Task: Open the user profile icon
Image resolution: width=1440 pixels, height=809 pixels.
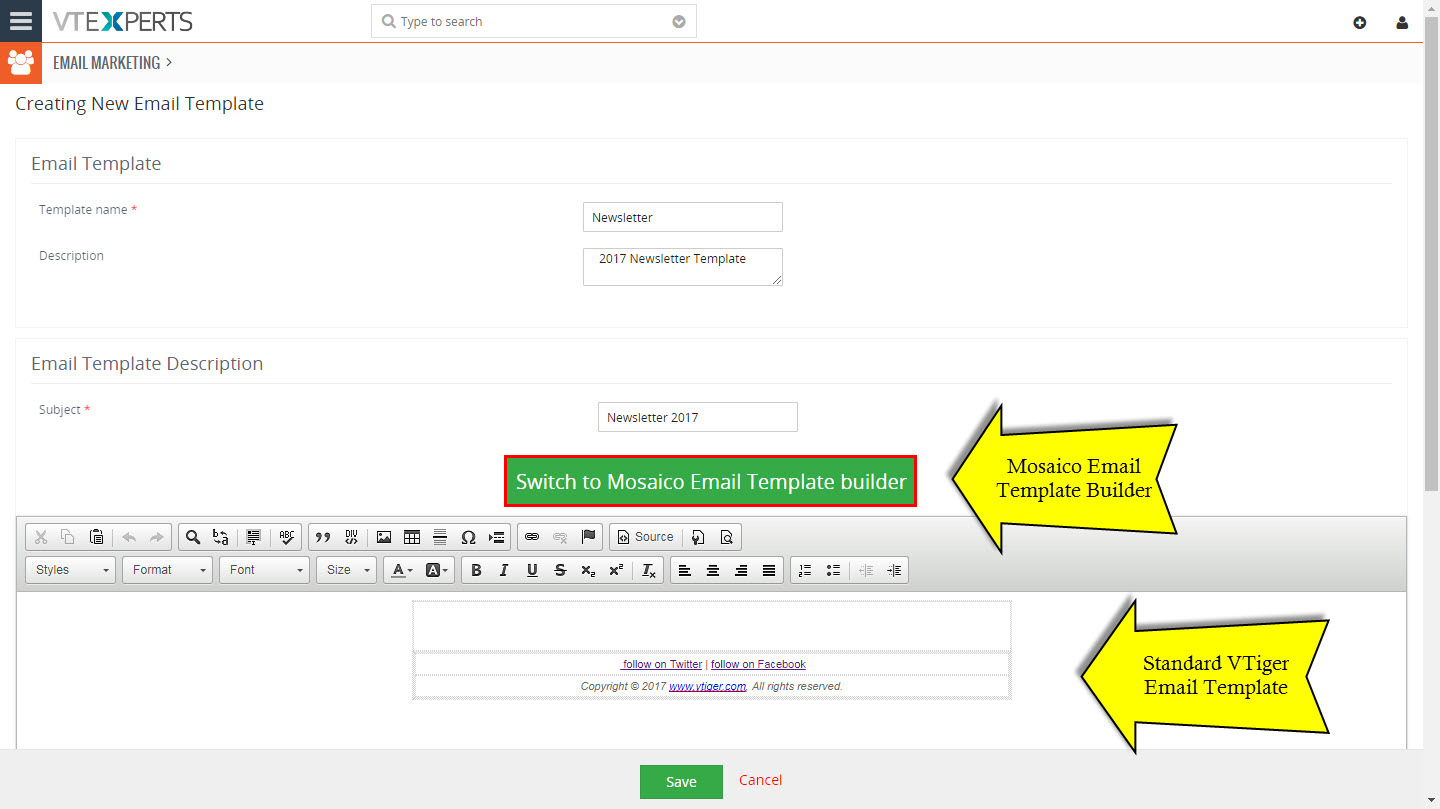Action: [x=1402, y=22]
